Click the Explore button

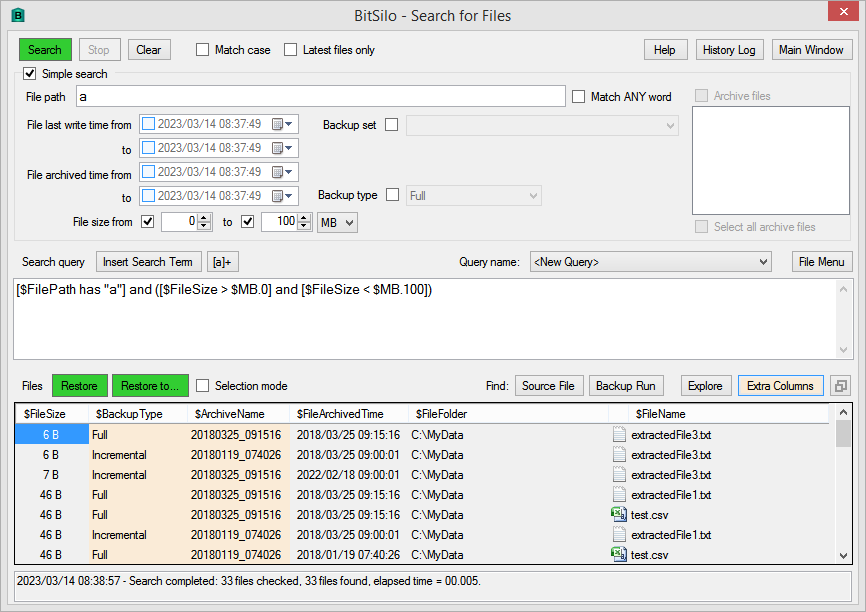[706, 386]
